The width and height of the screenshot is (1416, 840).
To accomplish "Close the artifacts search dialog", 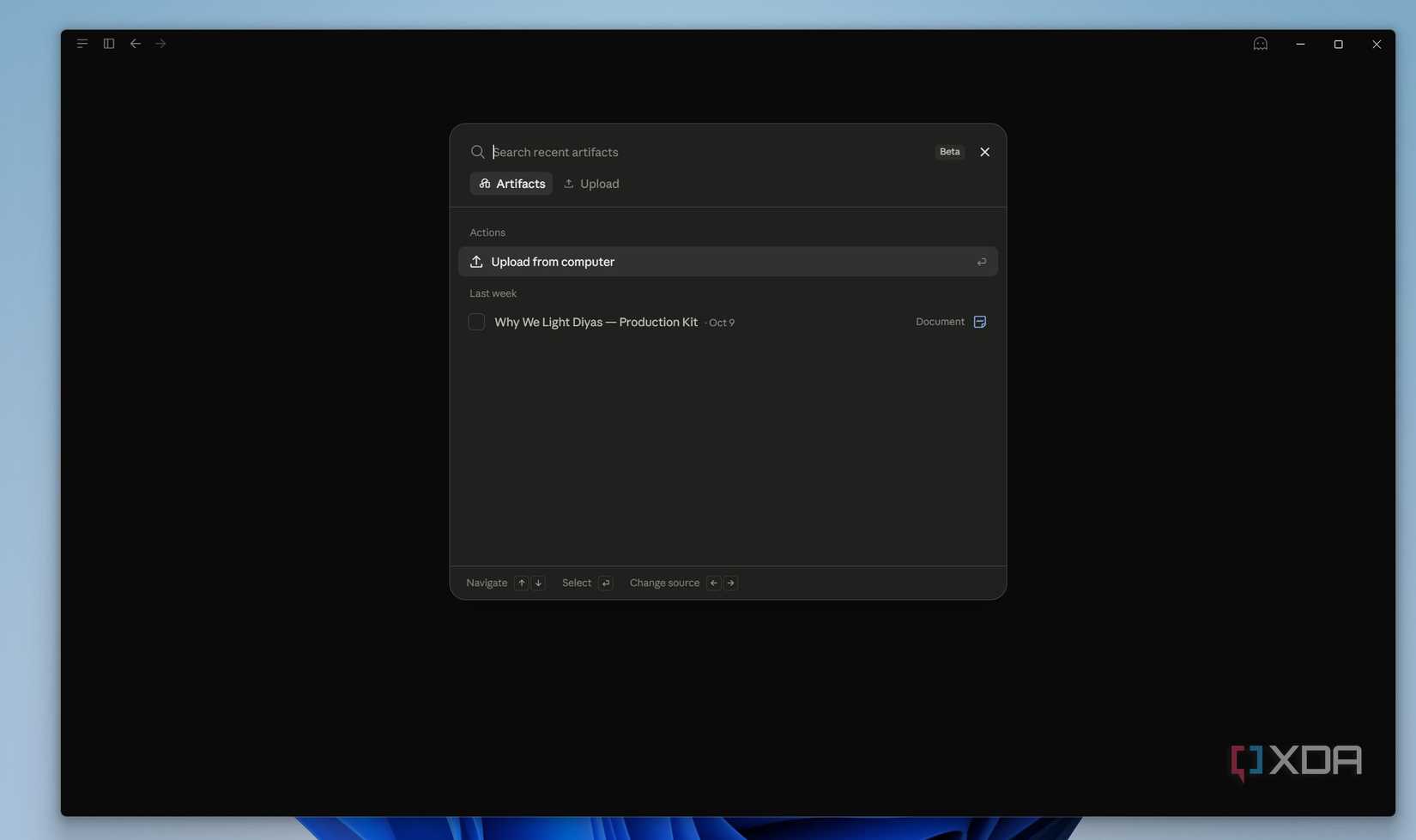I will click(985, 152).
